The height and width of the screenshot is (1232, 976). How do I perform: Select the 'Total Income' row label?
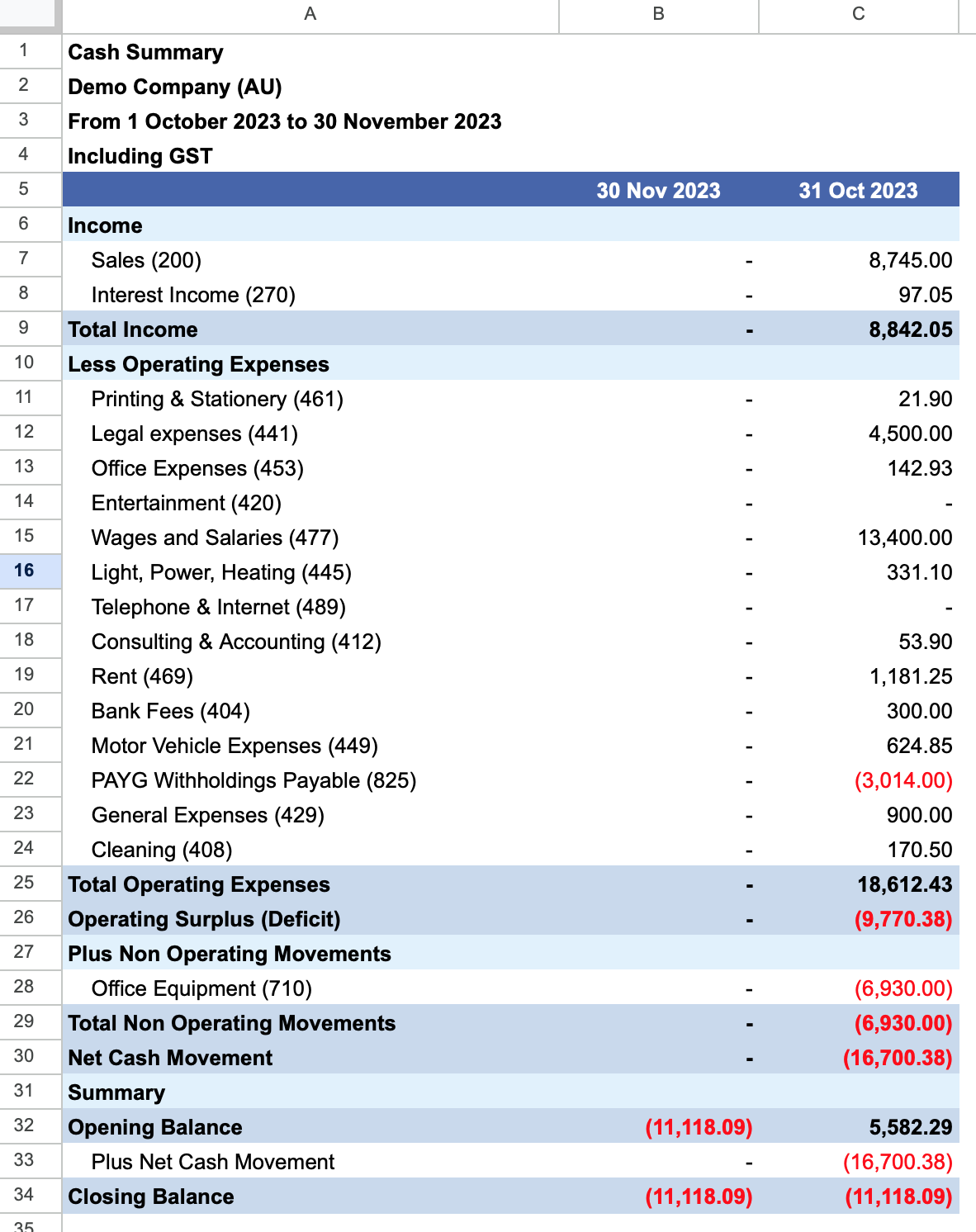(133, 329)
